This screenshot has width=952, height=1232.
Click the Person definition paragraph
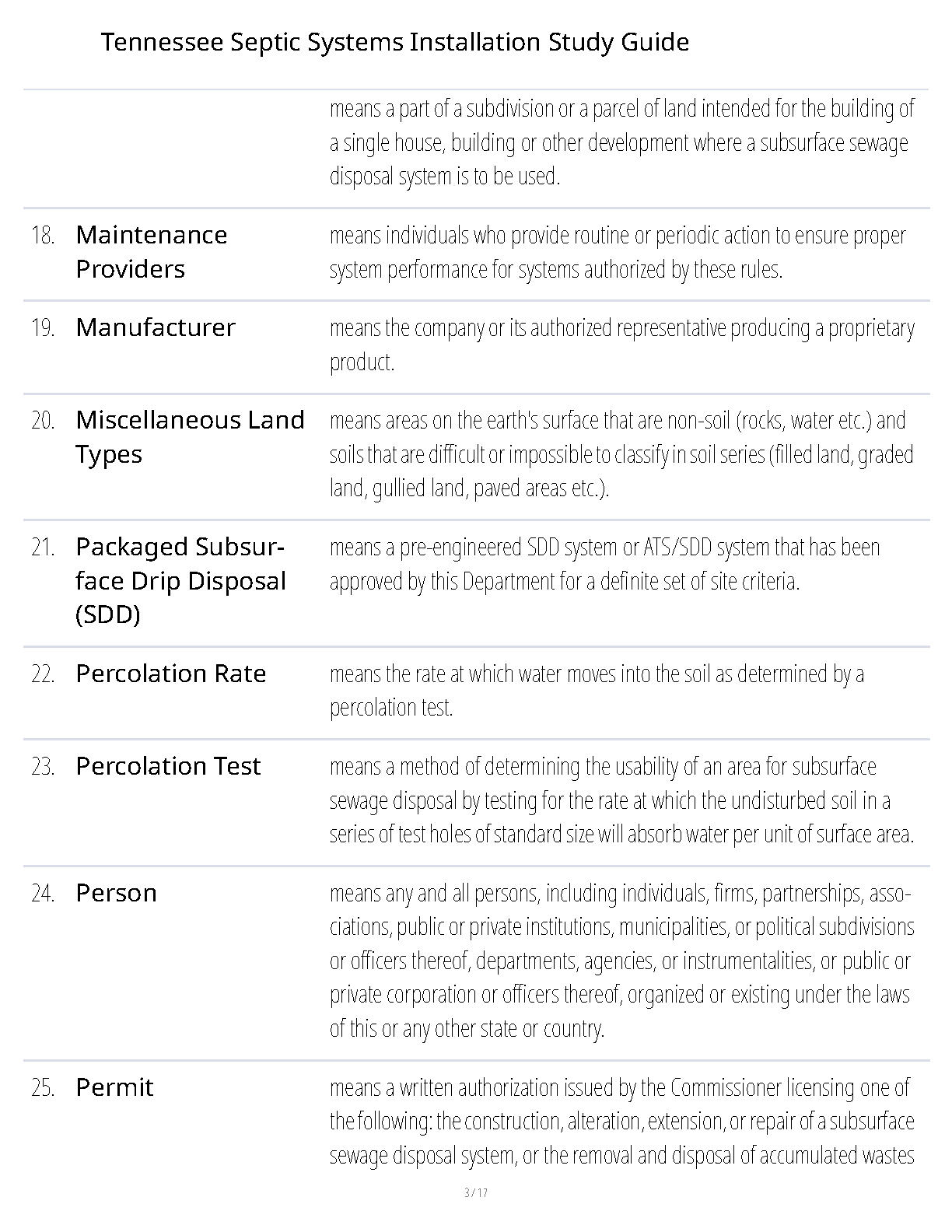(x=621, y=961)
